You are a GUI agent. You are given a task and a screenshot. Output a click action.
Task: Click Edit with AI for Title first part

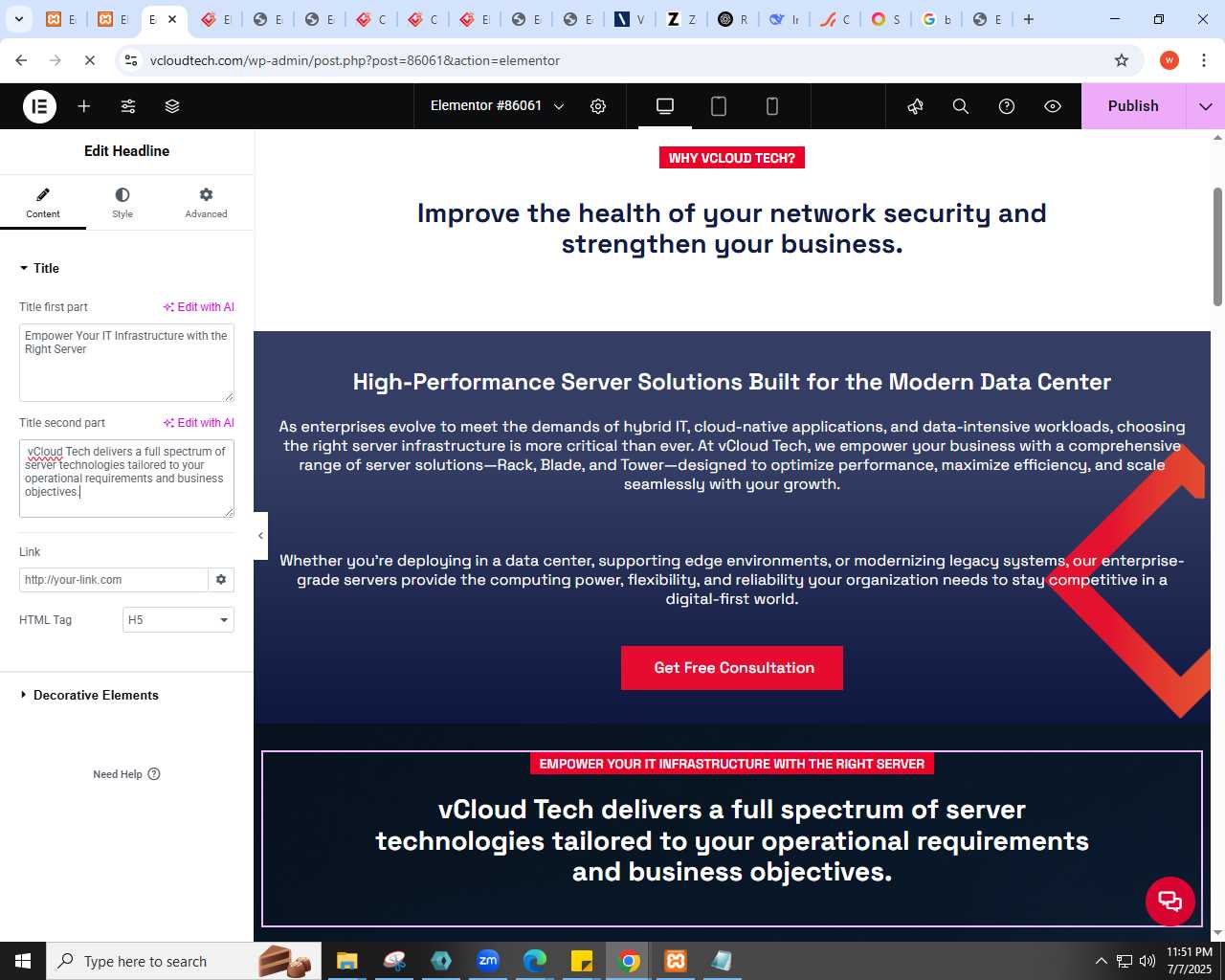tap(198, 307)
